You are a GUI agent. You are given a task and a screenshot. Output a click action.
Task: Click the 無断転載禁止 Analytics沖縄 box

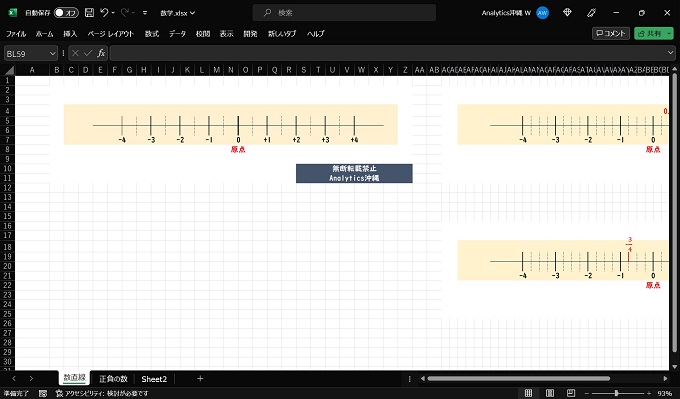(x=354, y=173)
